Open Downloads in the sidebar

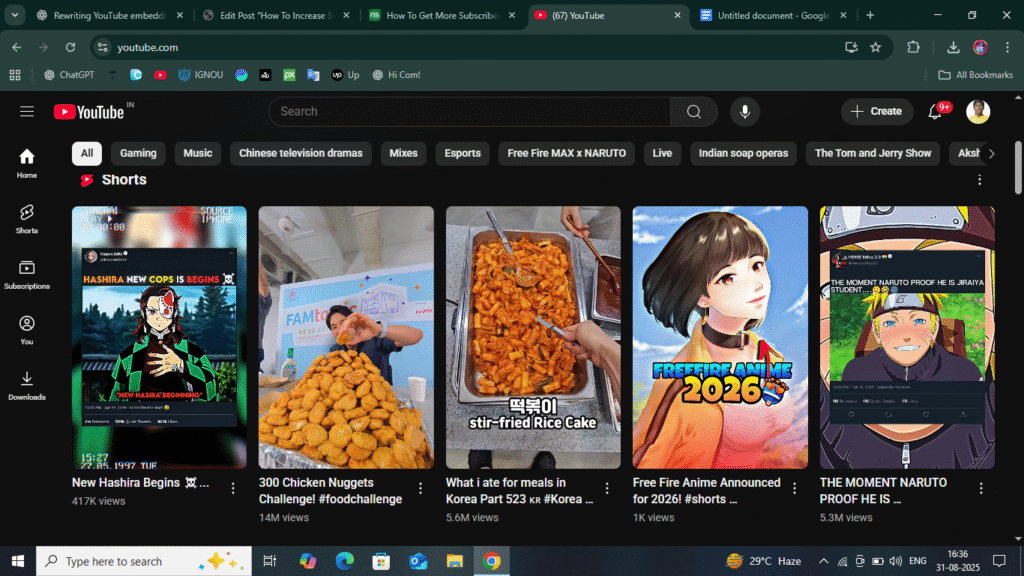(x=27, y=385)
